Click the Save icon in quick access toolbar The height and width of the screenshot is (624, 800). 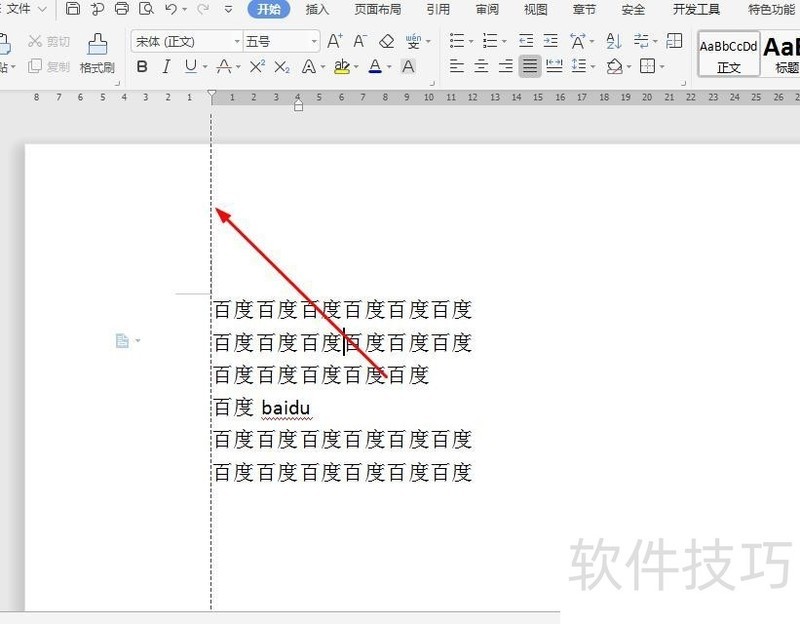[x=73, y=9]
